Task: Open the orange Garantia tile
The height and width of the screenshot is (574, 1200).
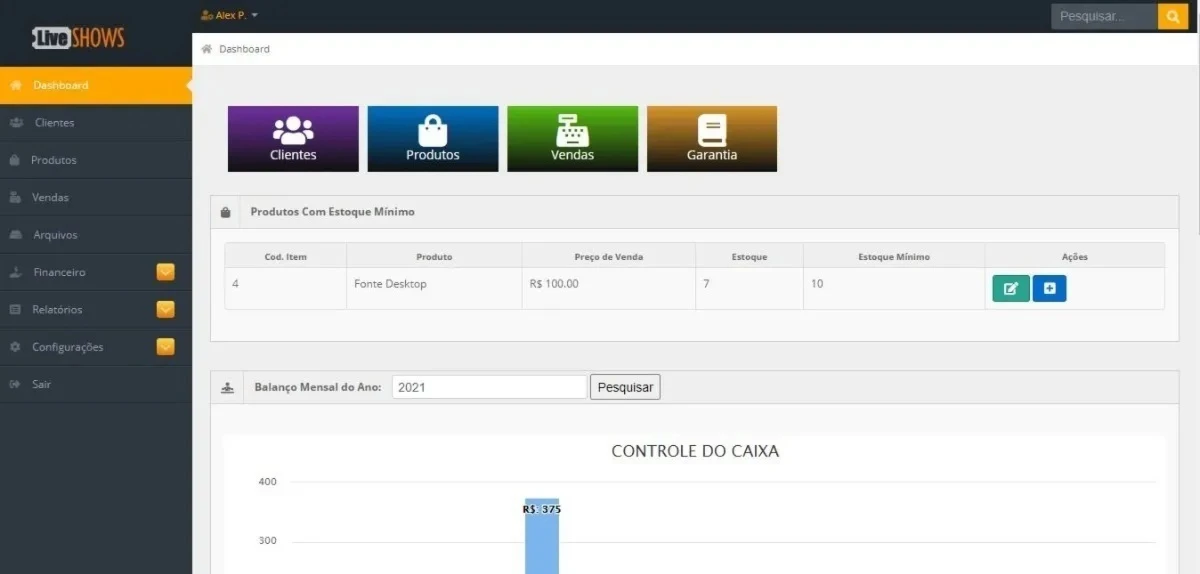Action: click(x=712, y=139)
